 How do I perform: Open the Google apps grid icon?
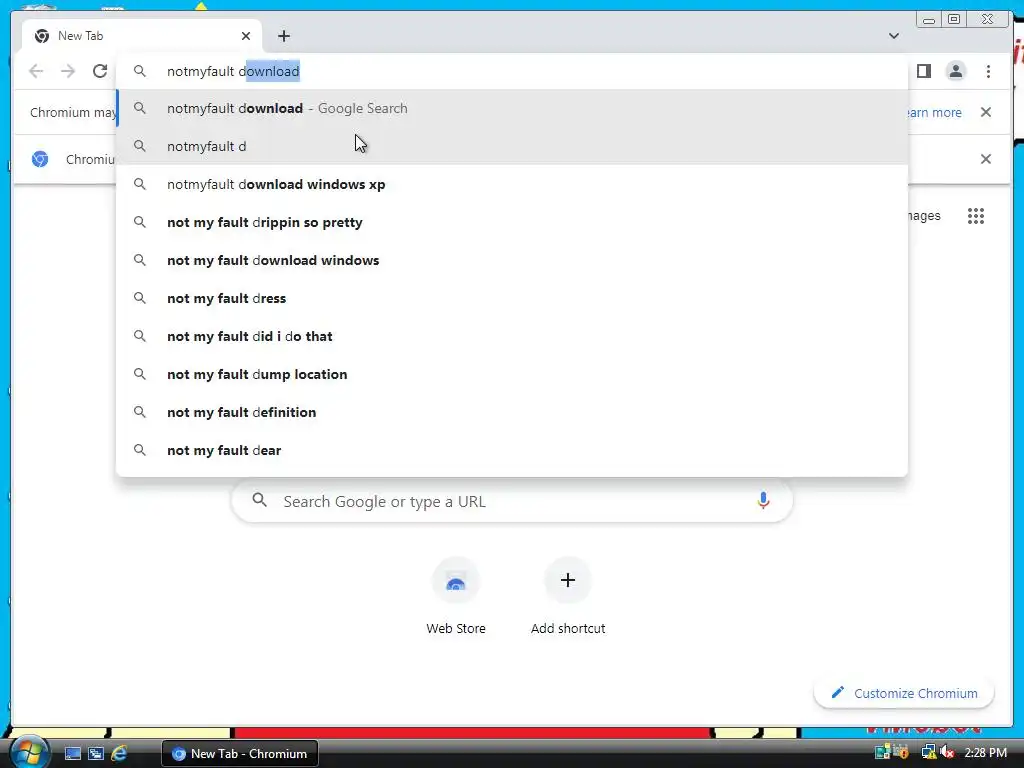pyautogui.click(x=976, y=216)
